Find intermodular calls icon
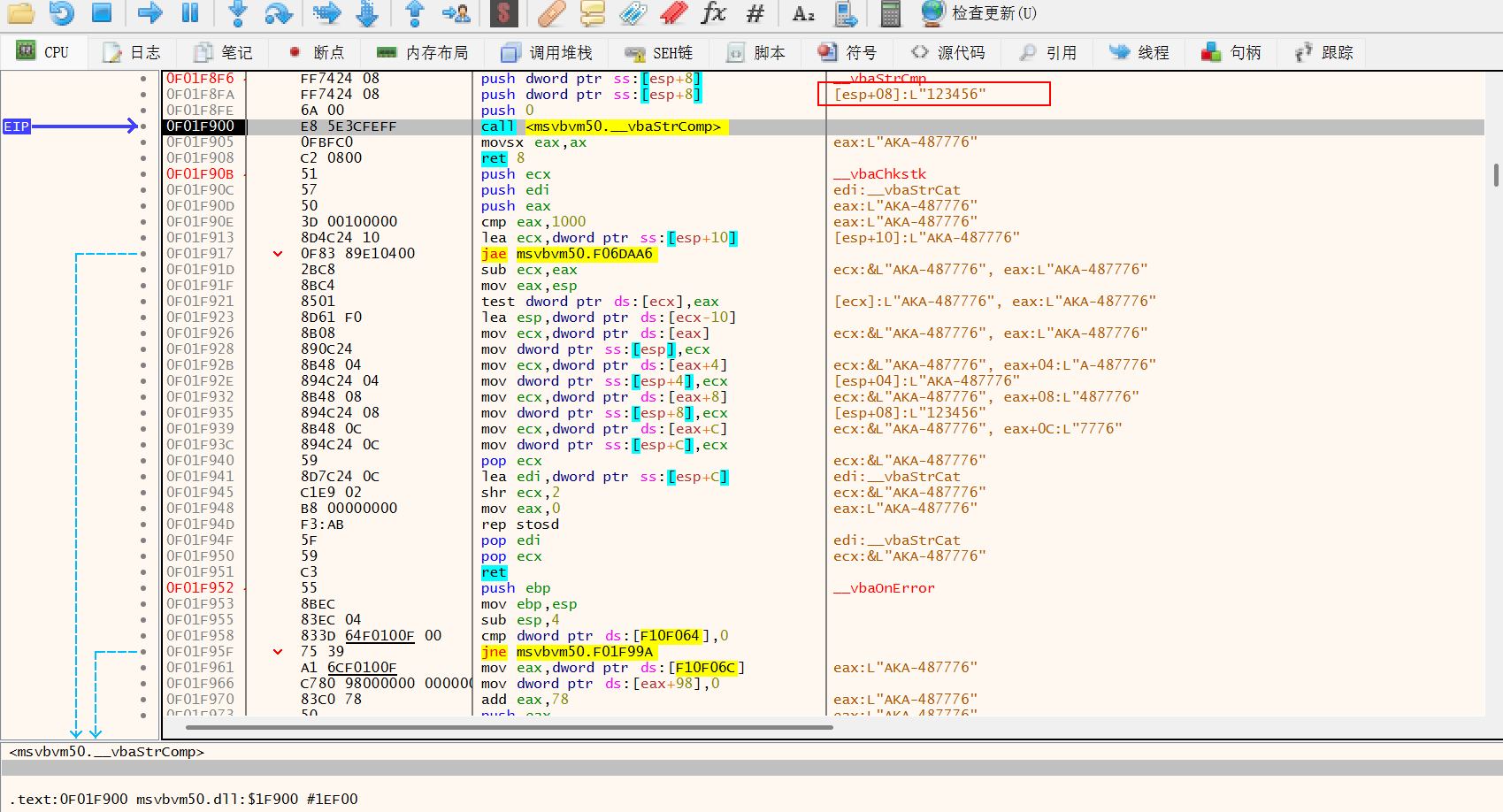 [x=847, y=12]
